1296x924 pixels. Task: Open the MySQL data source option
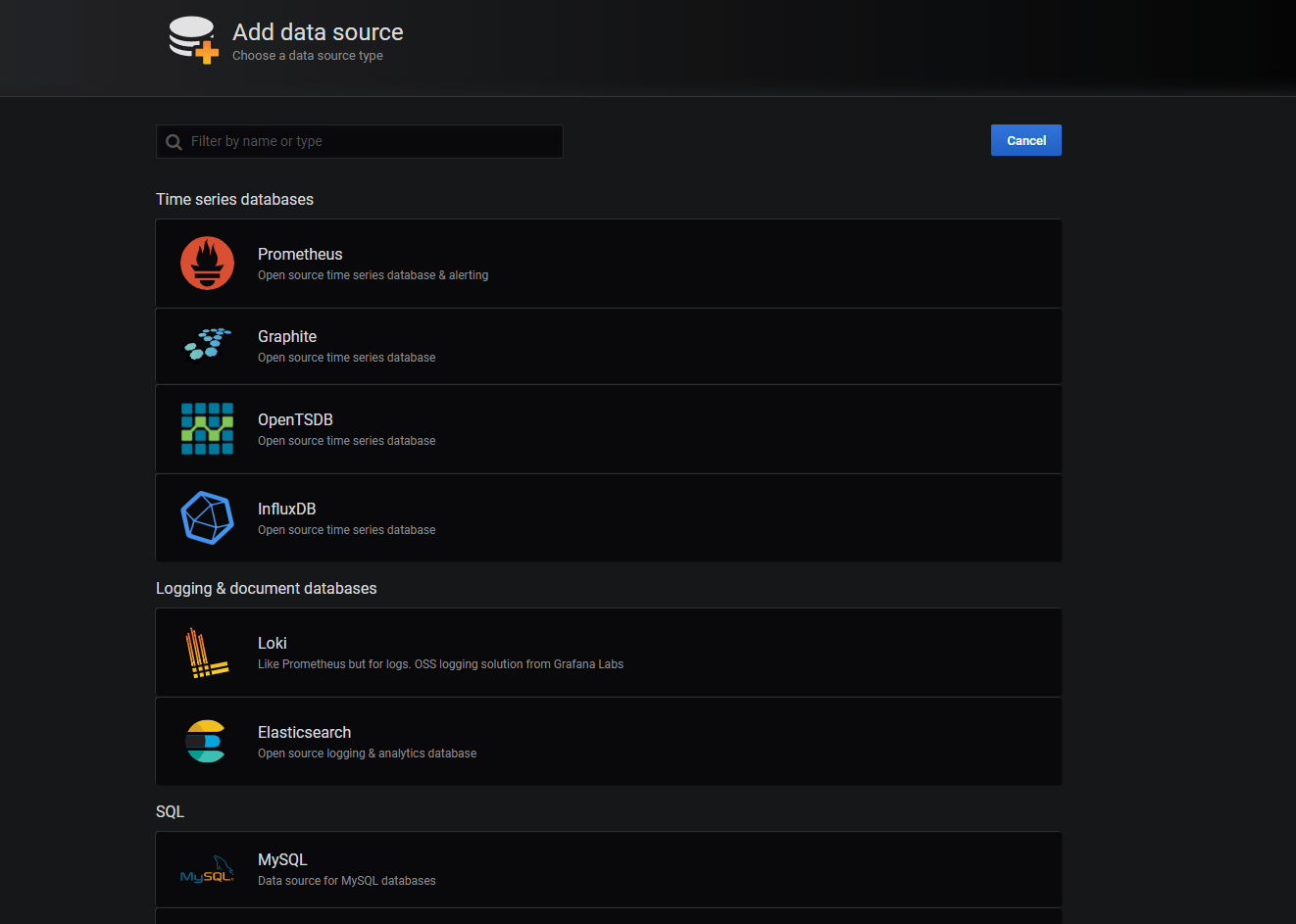point(608,869)
